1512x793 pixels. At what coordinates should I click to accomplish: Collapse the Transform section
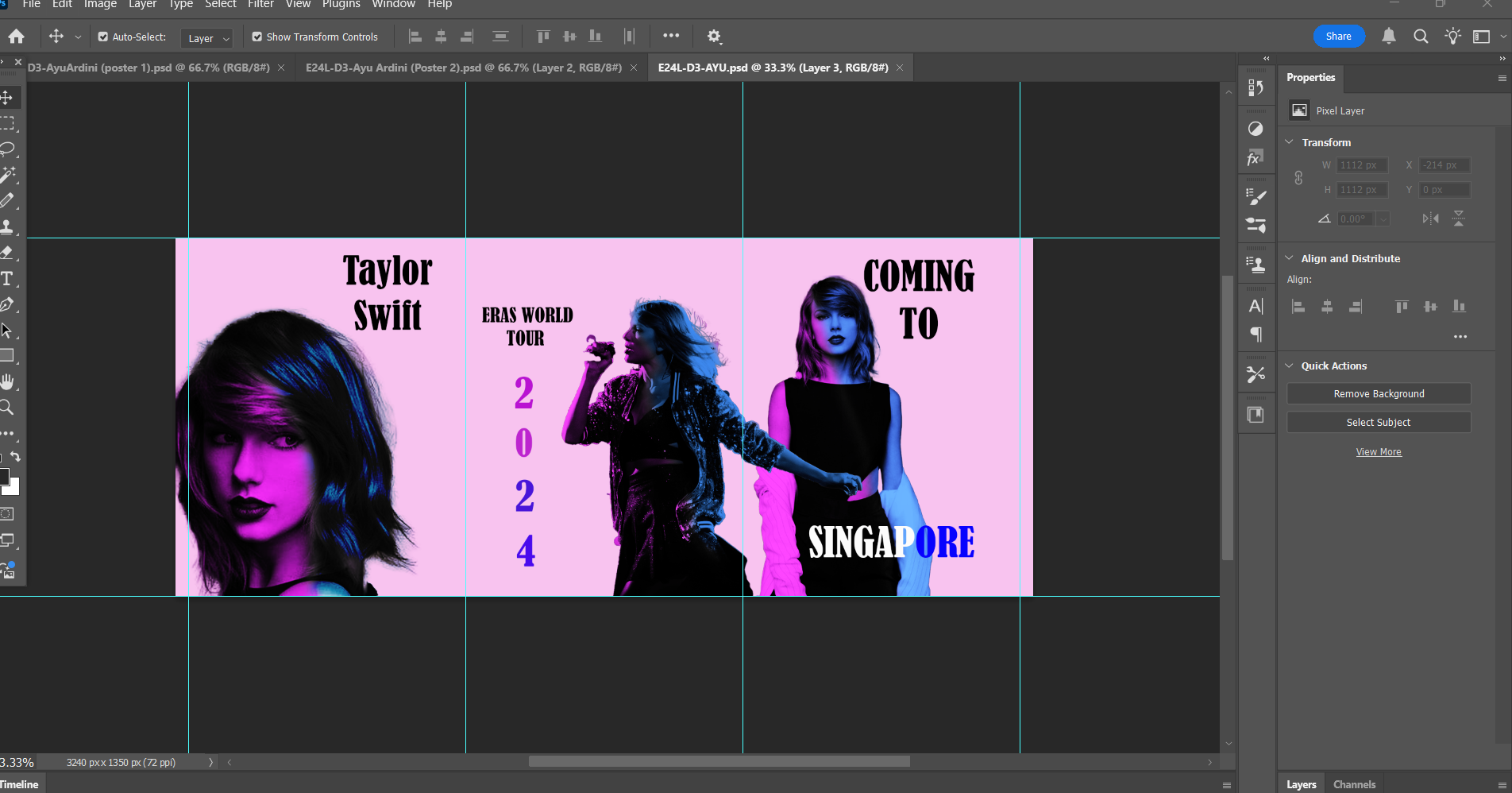pos(1290,142)
